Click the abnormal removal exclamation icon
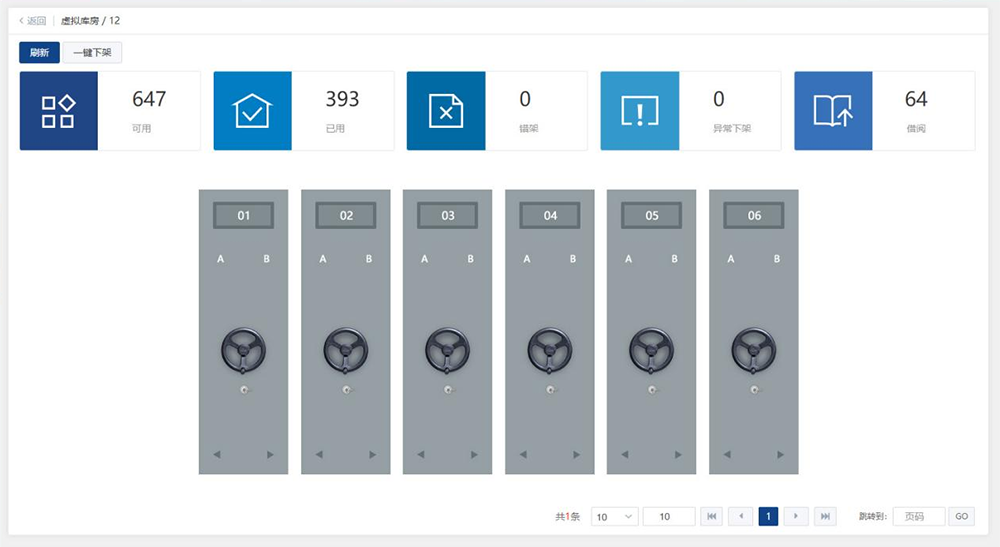This screenshot has height=547, width=1000. click(x=639, y=111)
